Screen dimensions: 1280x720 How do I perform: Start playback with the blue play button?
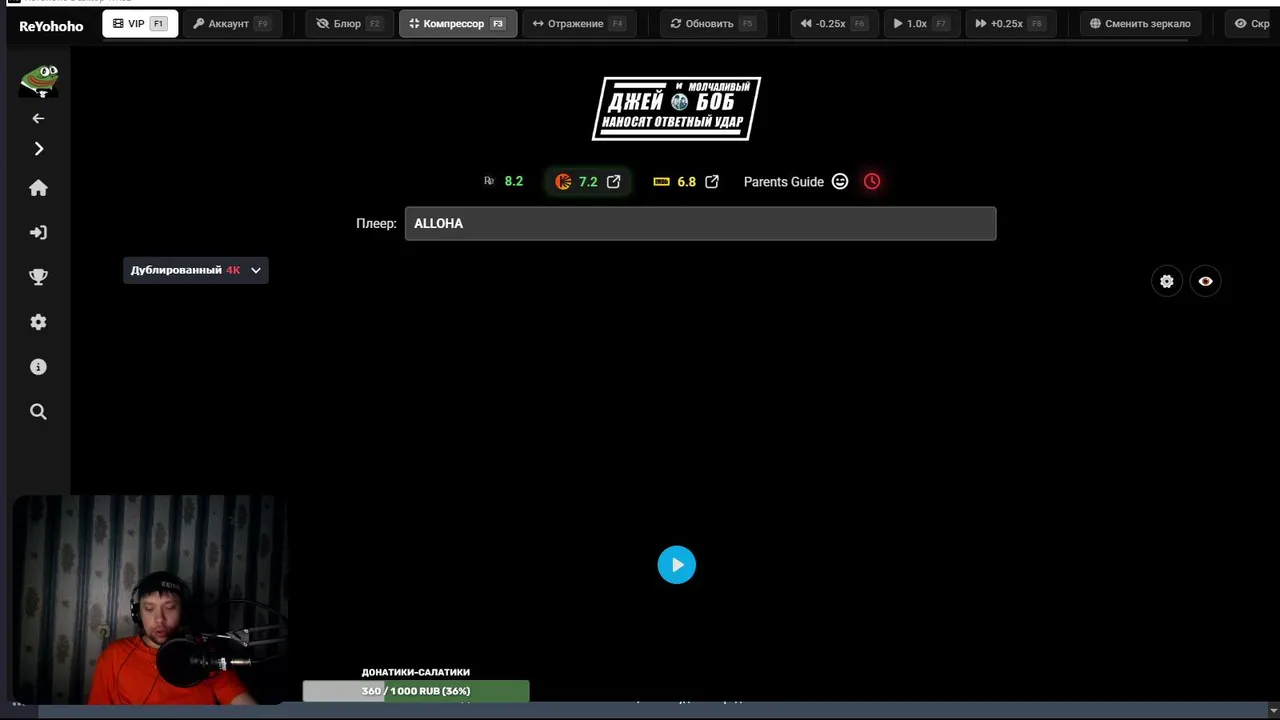[677, 565]
